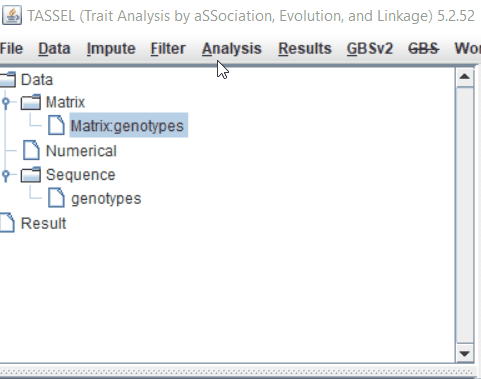Image resolution: width=481 pixels, height=379 pixels.
Task: Open the Filter menu
Action: click(x=168, y=49)
